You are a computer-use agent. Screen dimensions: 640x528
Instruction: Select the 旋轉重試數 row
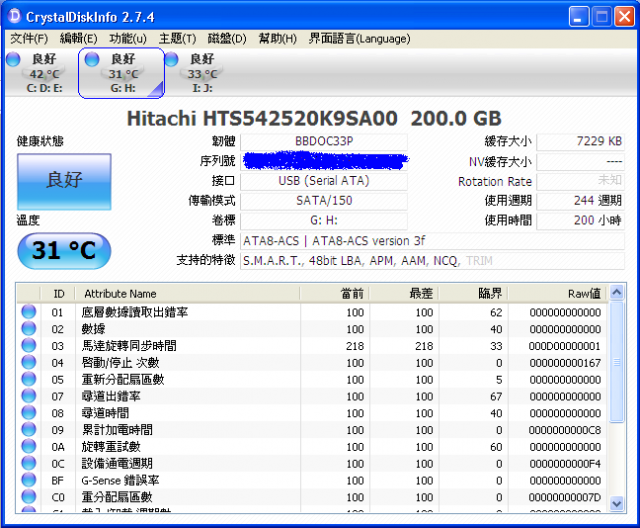click(x=312, y=447)
